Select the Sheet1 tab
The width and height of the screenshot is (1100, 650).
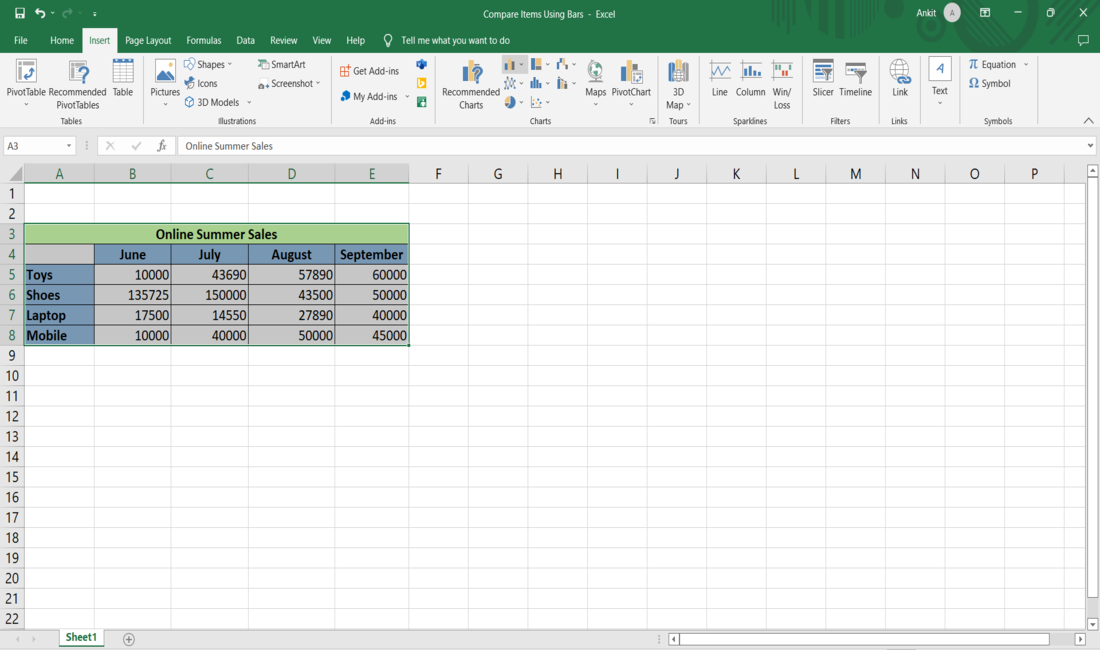pyautogui.click(x=80, y=637)
